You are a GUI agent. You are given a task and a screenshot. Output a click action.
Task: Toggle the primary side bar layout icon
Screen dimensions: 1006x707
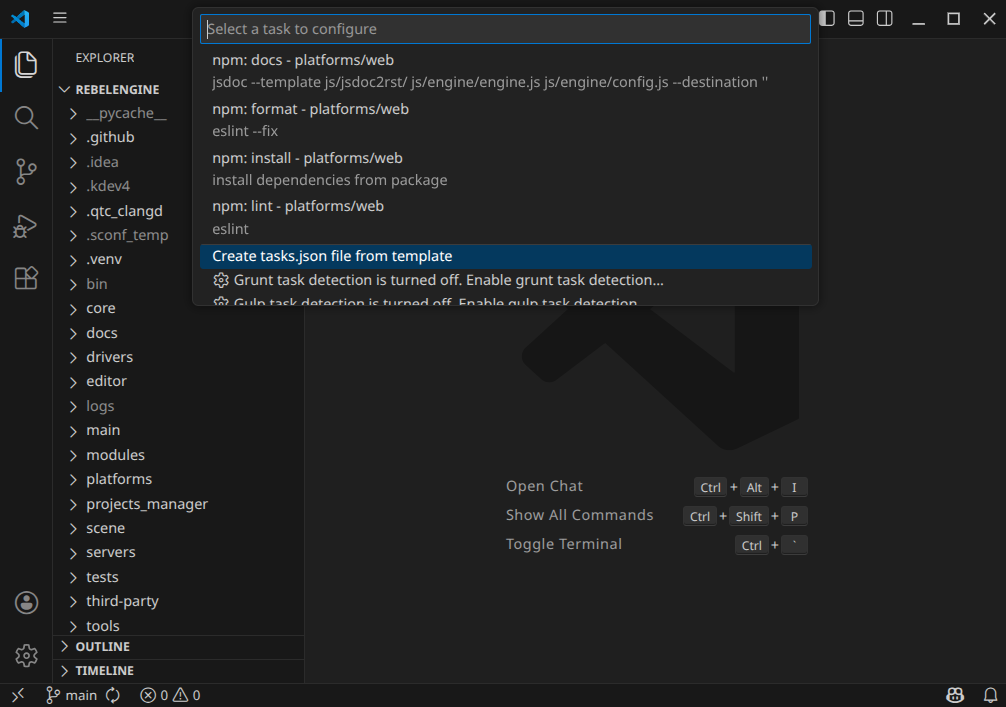(x=827, y=18)
